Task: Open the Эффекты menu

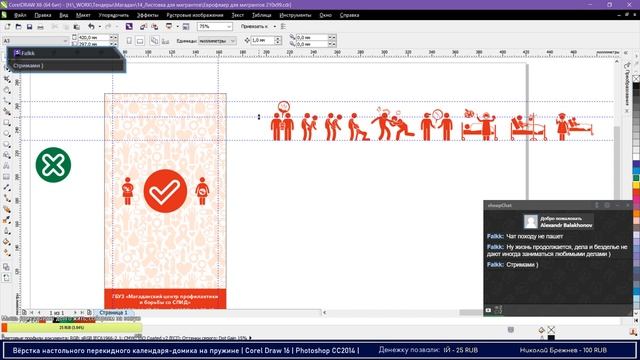Action: [x=147, y=15]
